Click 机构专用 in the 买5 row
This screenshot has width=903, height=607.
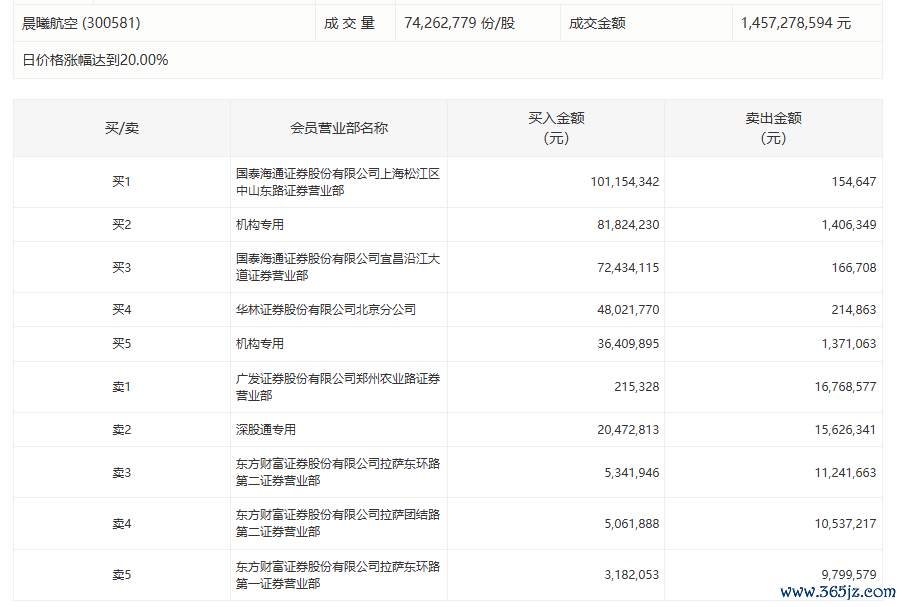point(260,344)
